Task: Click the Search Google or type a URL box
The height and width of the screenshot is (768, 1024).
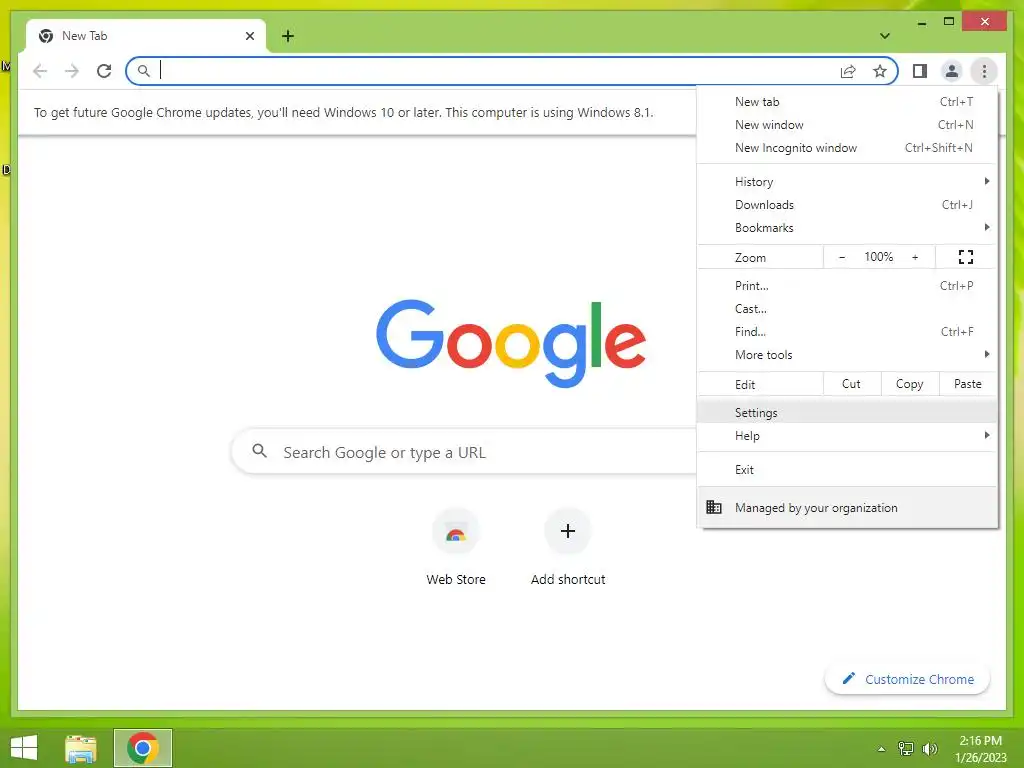Action: (x=464, y=452)
